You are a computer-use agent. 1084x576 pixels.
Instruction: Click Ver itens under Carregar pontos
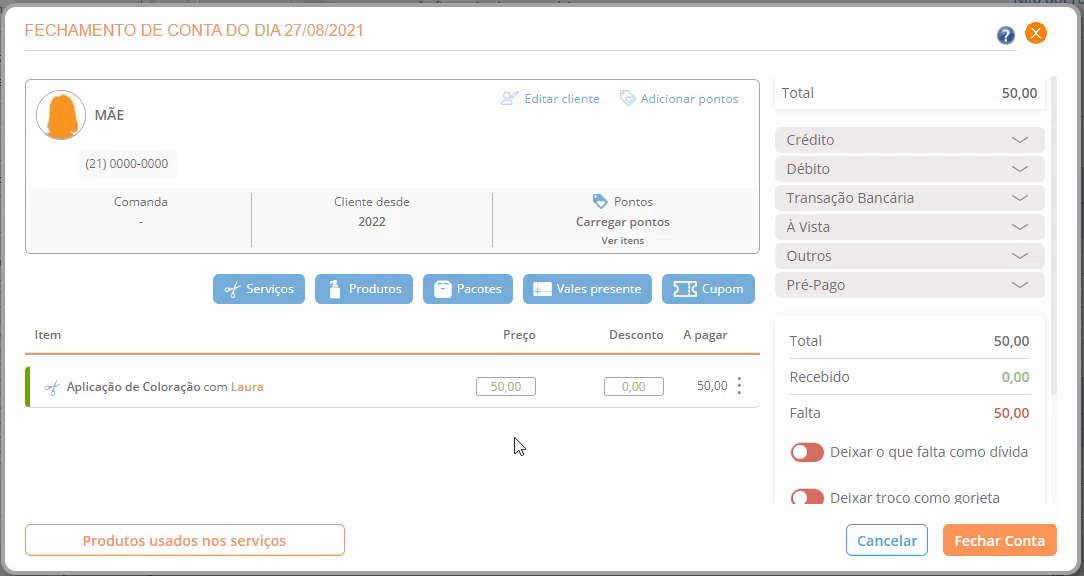(622, 240)
